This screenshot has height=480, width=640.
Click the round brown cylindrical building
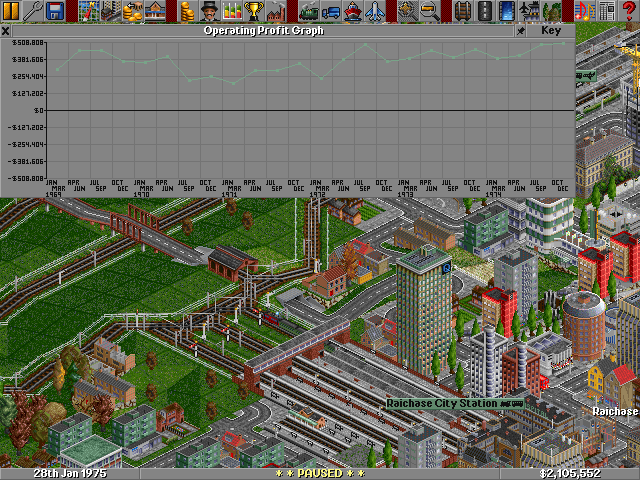(x=584, y=325)
